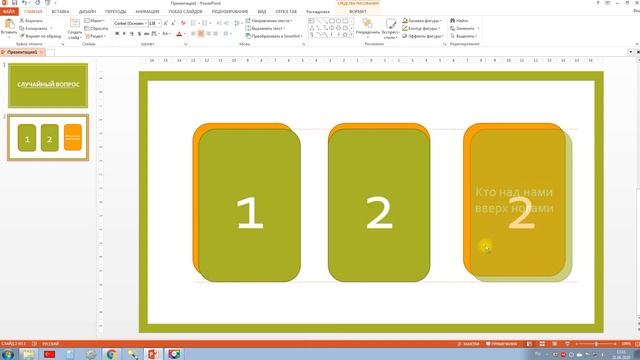Open the File (Файл) tab
640x360 pixels.
9,11
